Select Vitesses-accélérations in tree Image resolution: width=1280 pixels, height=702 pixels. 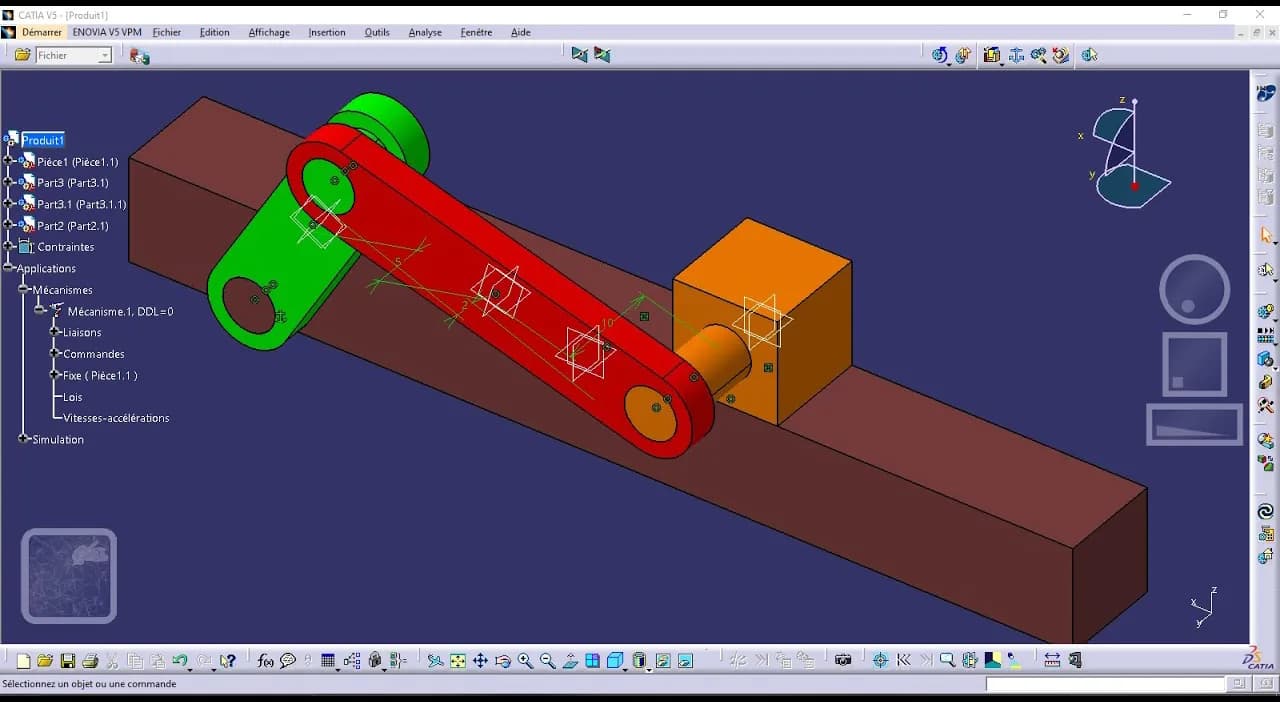click(116, 418)
